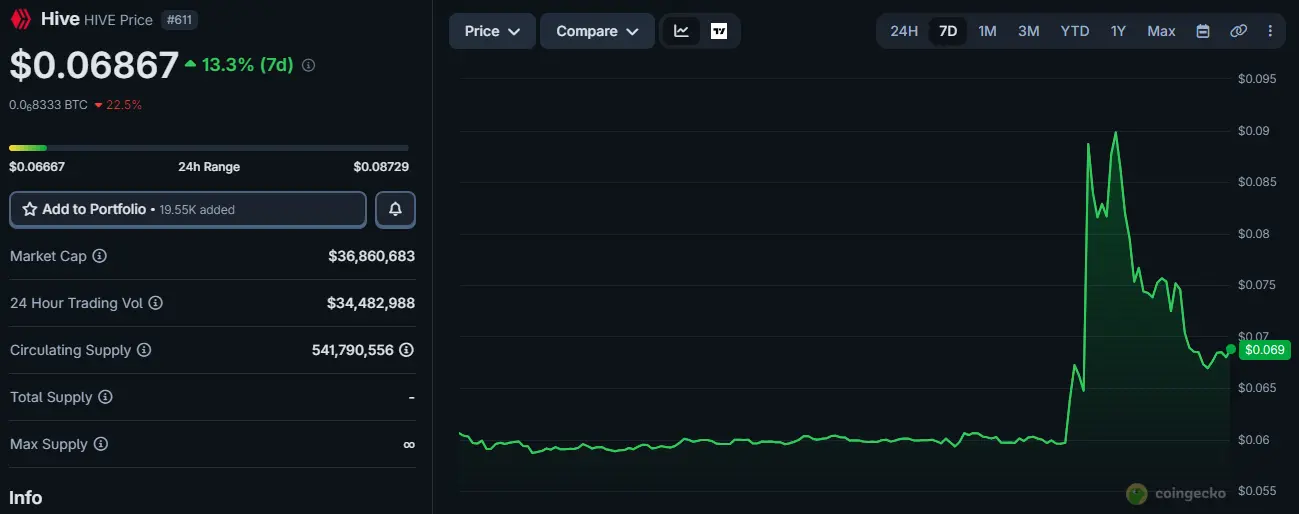Click the Hive HIVE Price title
The height and width of the screenshot is (514, 1299).
(96, 19)
